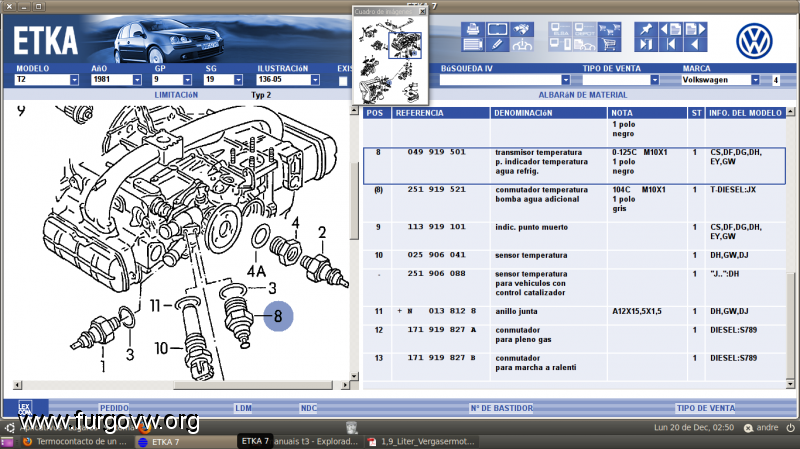Click the PEDIDO button in bottom bar
This screenshot has width=800, height=449.
(114, 408)
